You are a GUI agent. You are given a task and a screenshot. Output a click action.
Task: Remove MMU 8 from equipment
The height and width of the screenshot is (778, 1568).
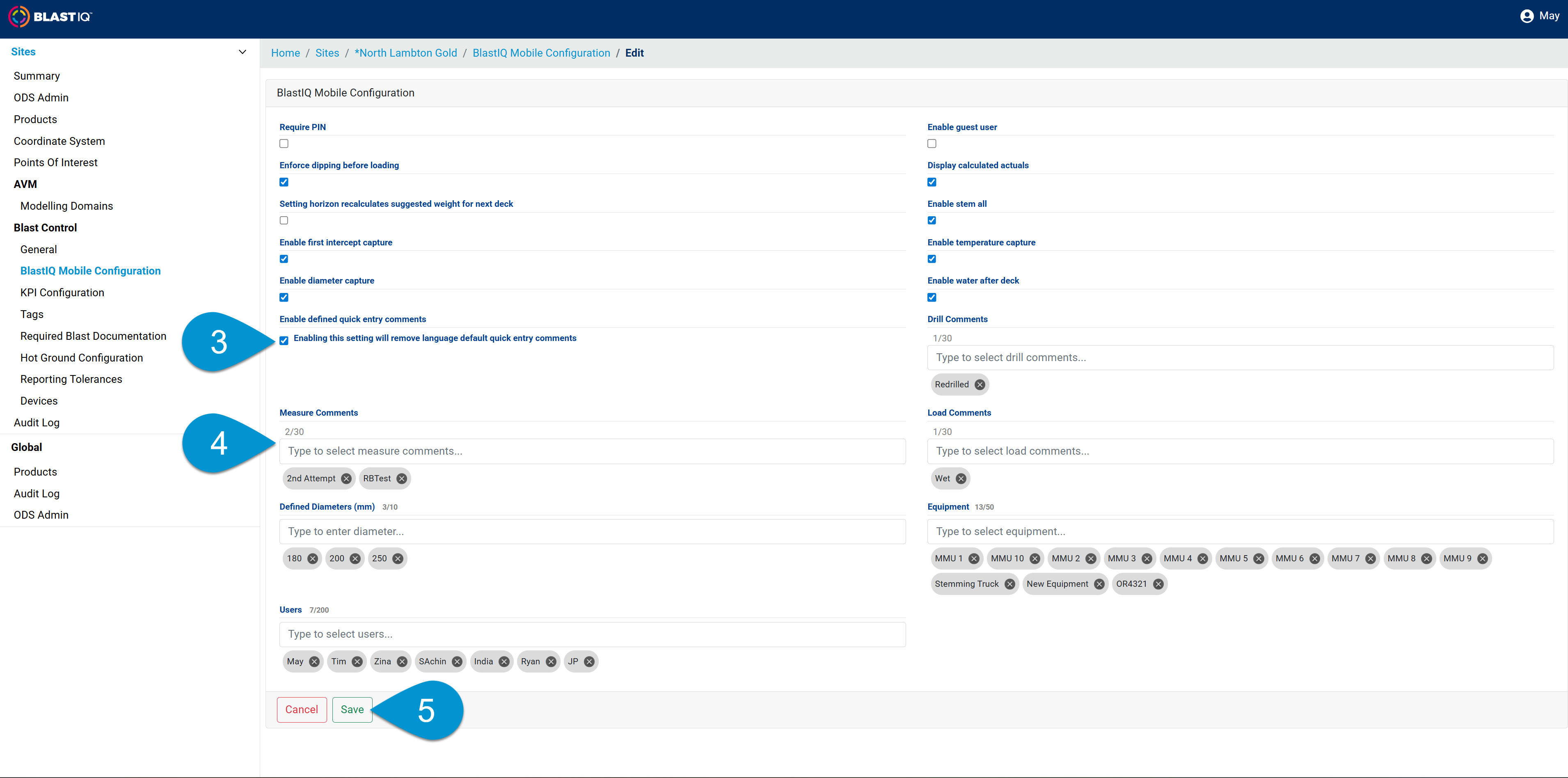pos(1427,559)
